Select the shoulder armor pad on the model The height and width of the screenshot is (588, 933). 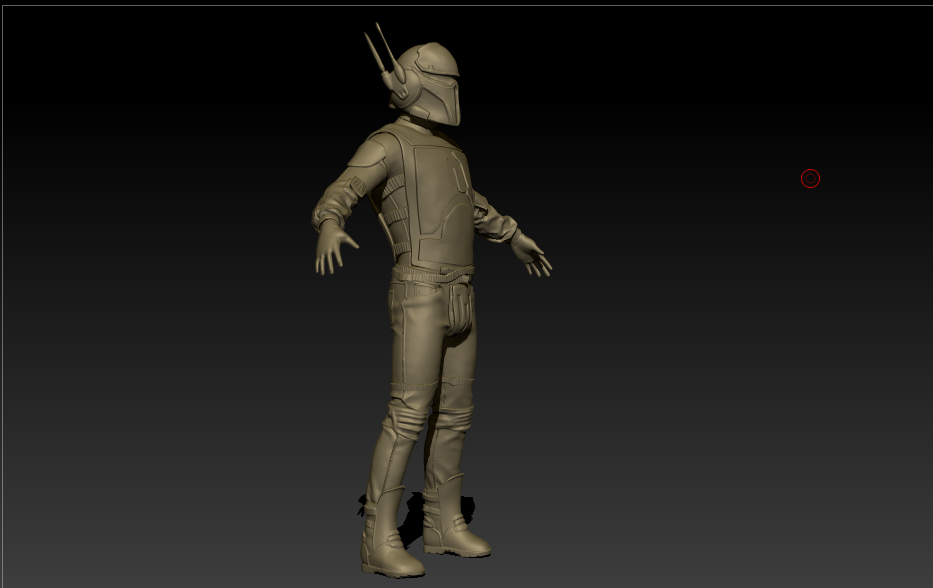pos(369,152)
